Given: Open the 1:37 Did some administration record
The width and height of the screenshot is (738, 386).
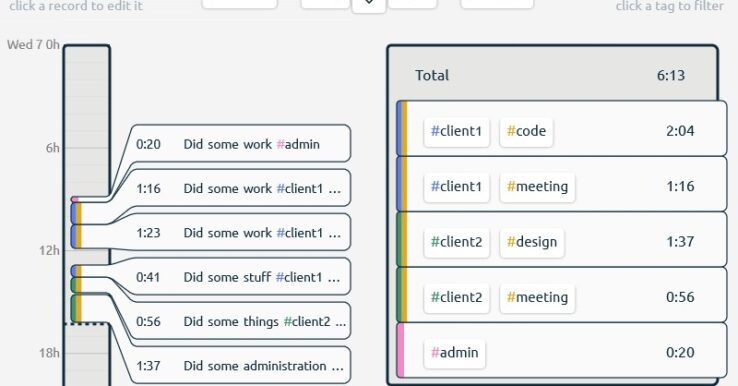Looking at the screenshot, I should pyautogui.click(x=240, y=365).
